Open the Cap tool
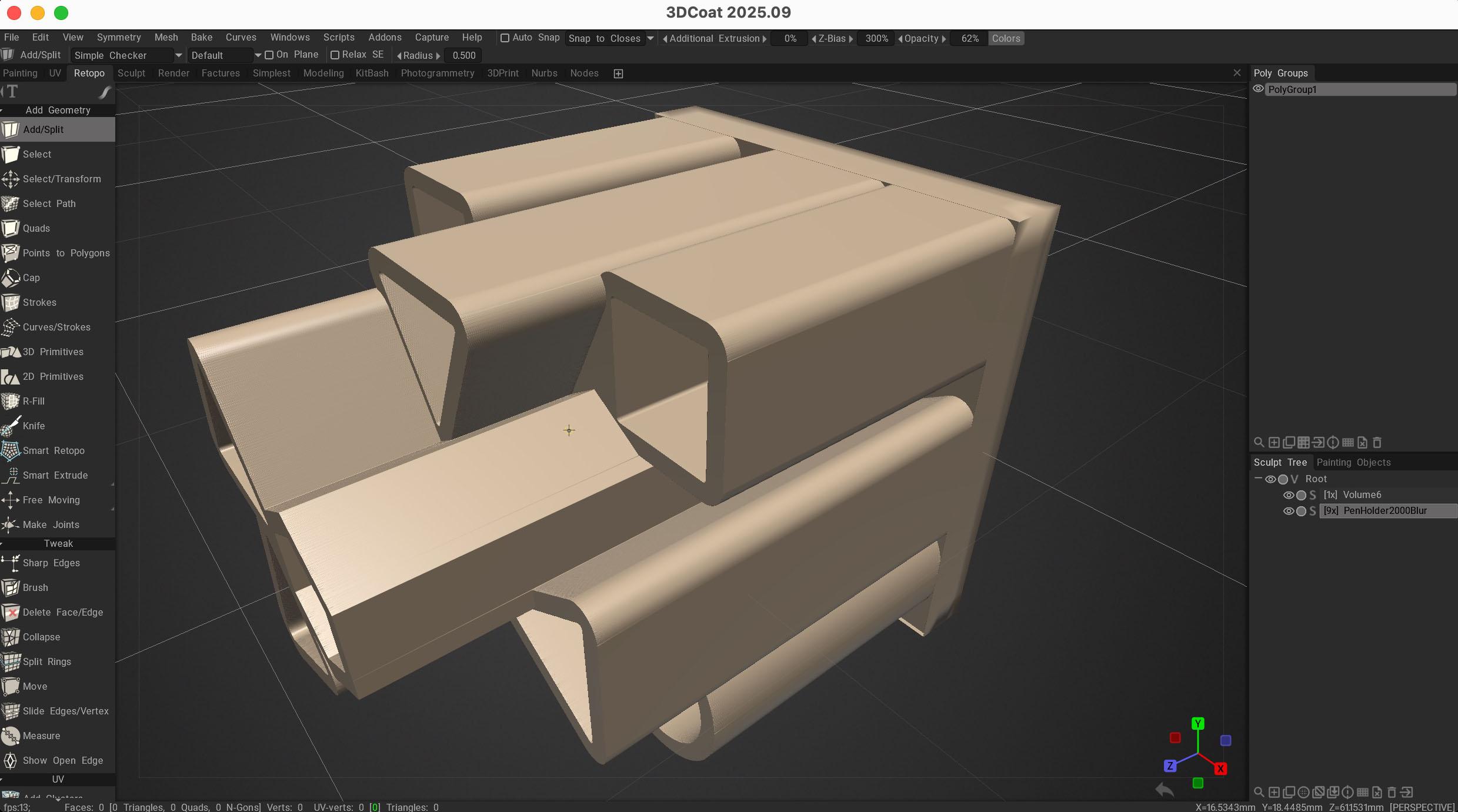Screen dimensions: 1458x812 coord(31,278)
